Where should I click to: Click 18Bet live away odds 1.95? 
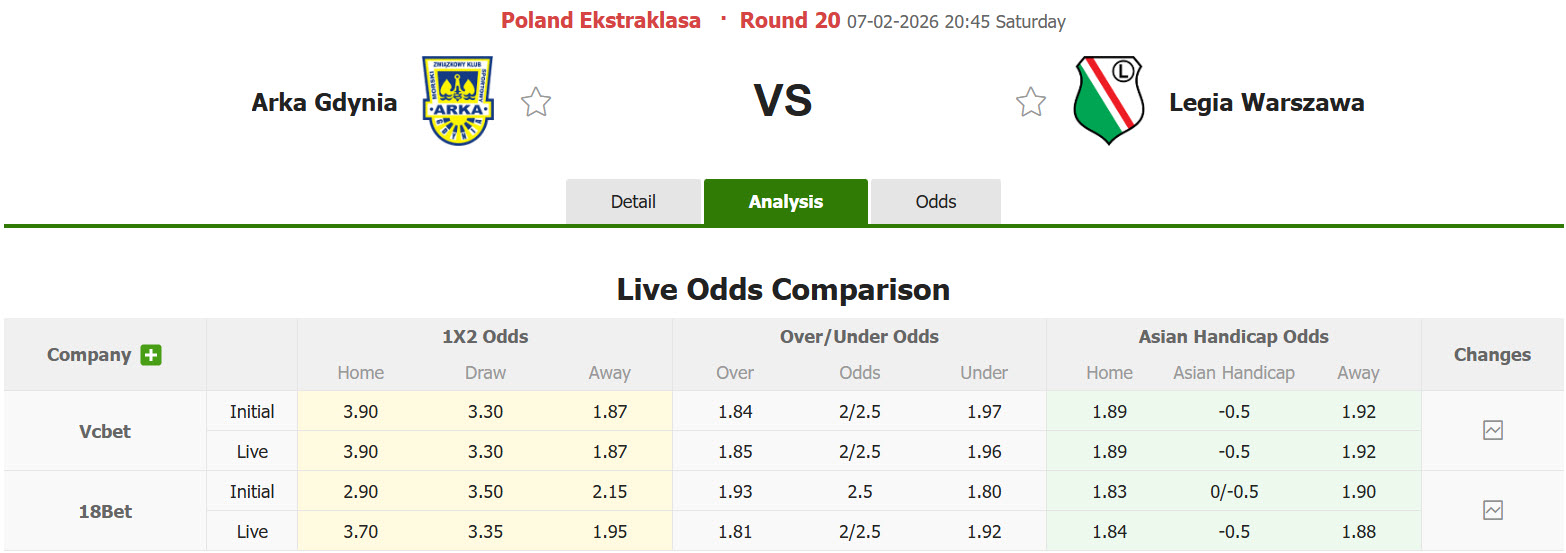609,532
